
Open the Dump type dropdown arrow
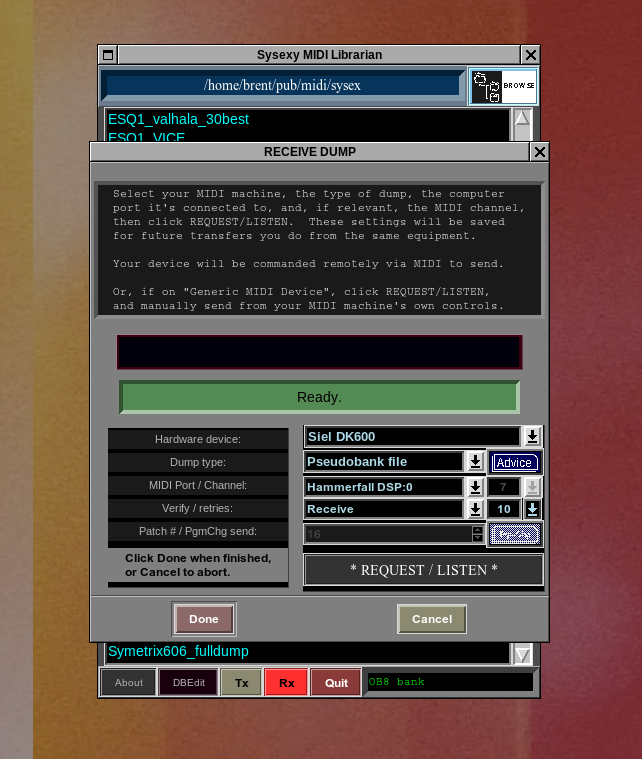tap(475, 462)
